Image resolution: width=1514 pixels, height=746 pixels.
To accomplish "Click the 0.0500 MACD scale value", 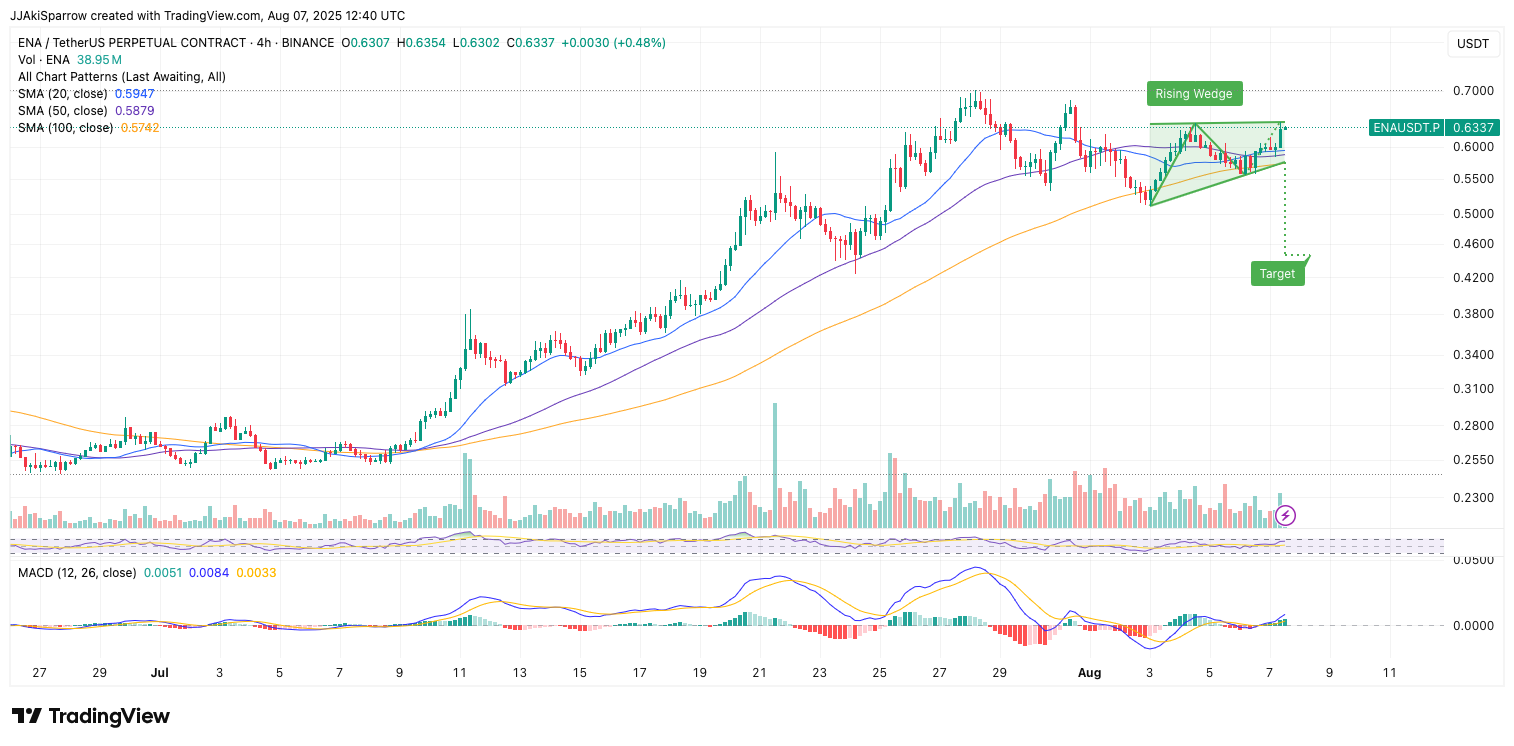I will pyautogui.click(x=1473, y=560).
